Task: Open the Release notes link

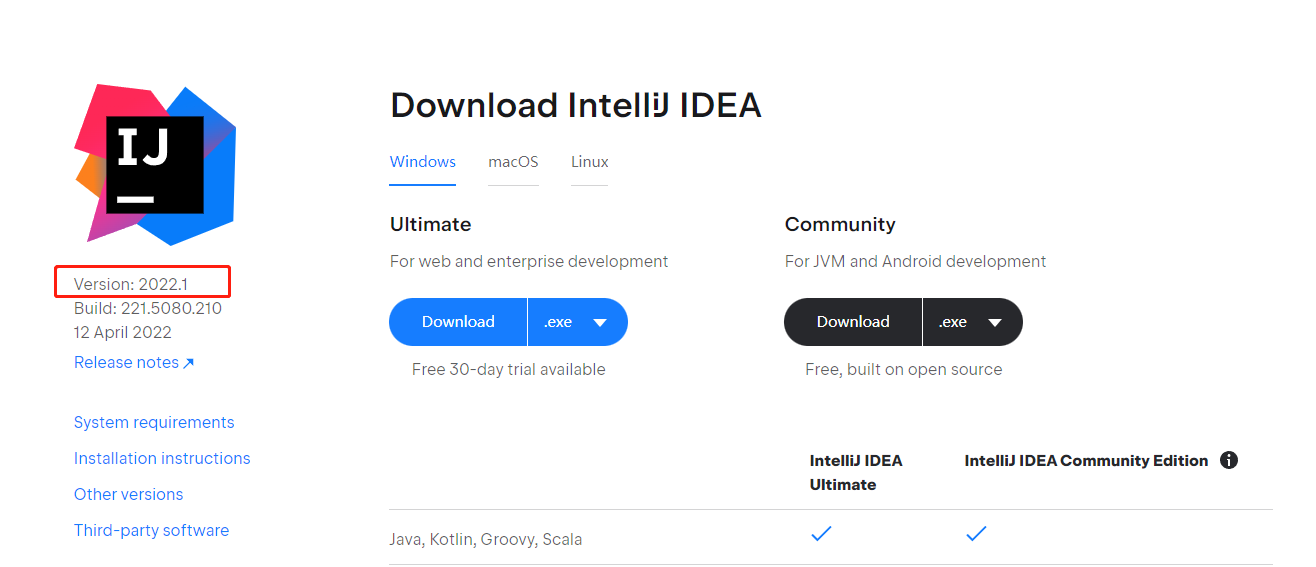Action: pos(134,362)
